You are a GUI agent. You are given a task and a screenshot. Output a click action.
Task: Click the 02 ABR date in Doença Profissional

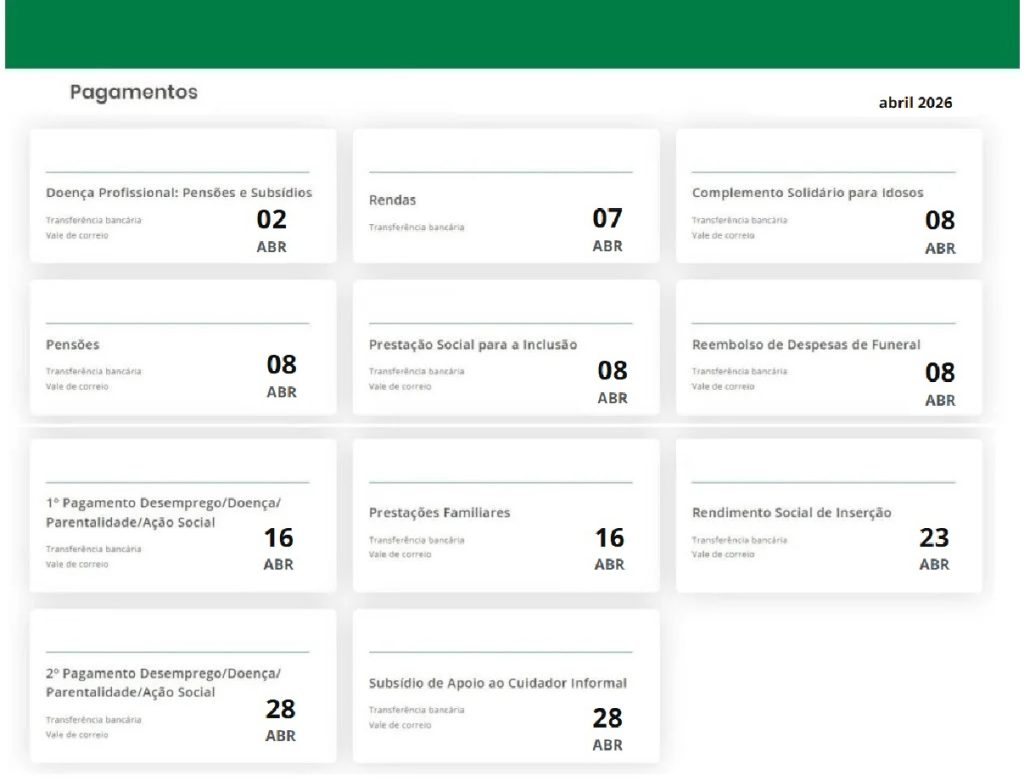pos(271,230)
